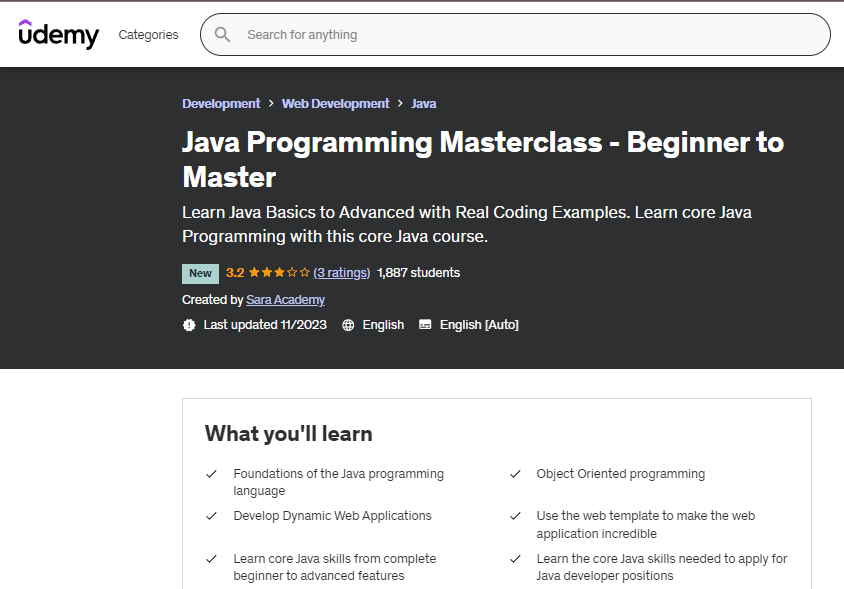This screenshot has height=589, width=844.
Task: Click the Udemy logo
Action: tap(59, 34)
